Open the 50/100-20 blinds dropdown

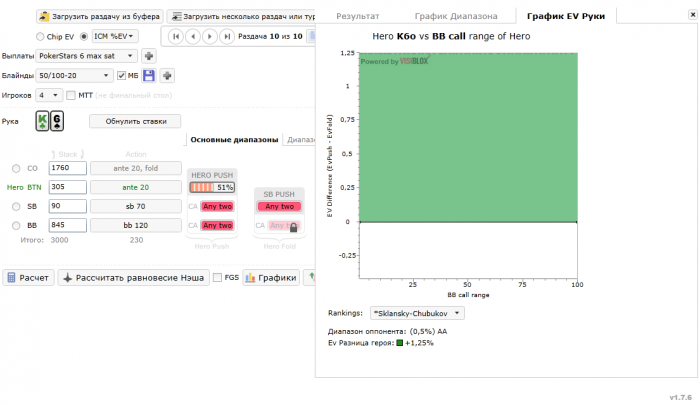(x=74, y=75)
